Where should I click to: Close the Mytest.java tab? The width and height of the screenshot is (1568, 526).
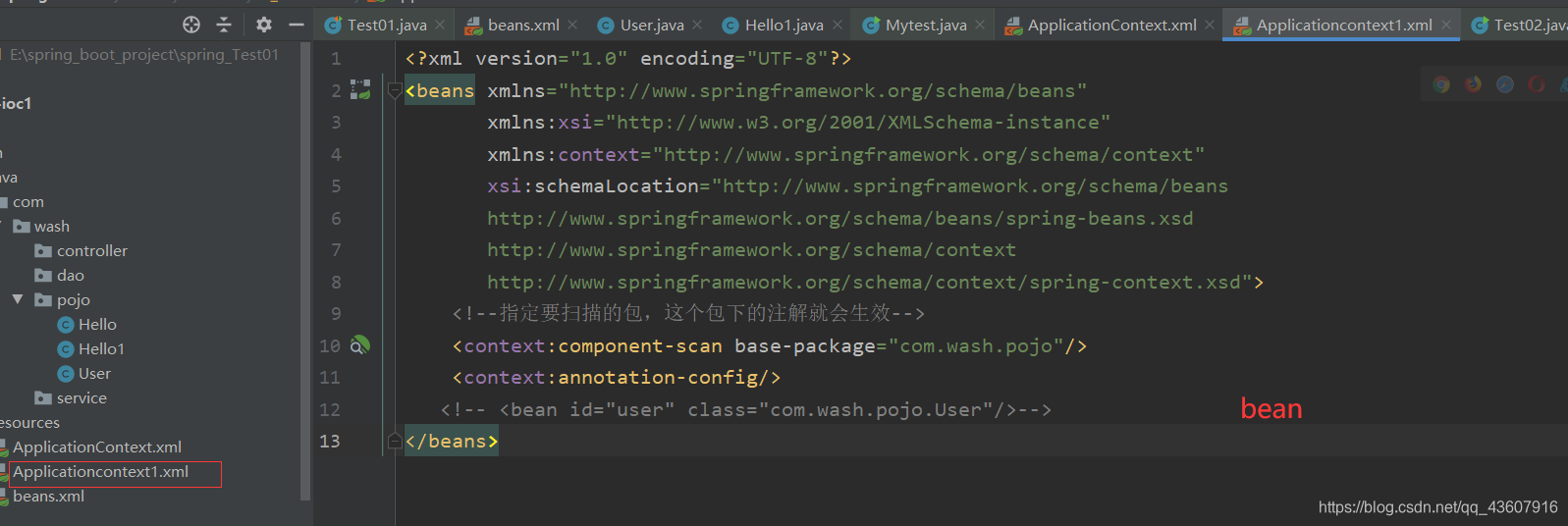pyautogui.click(x=980, y=25)
